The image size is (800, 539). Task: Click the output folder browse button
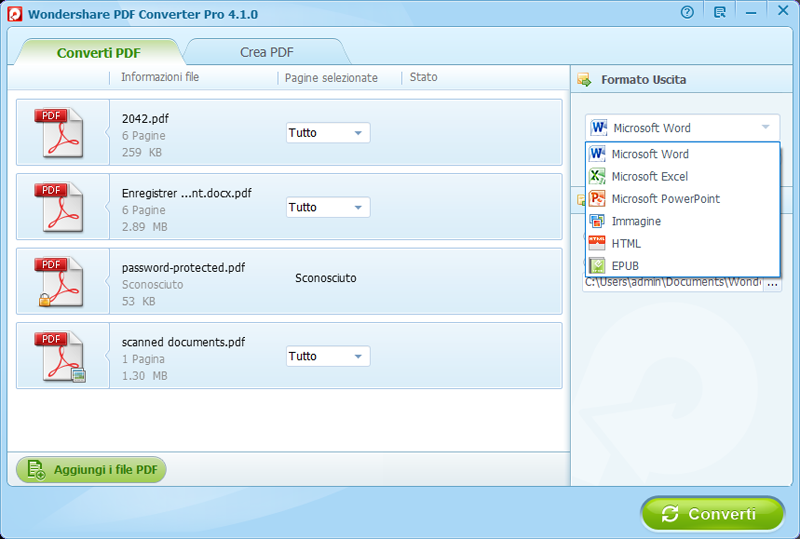click(x=772, y=284)
